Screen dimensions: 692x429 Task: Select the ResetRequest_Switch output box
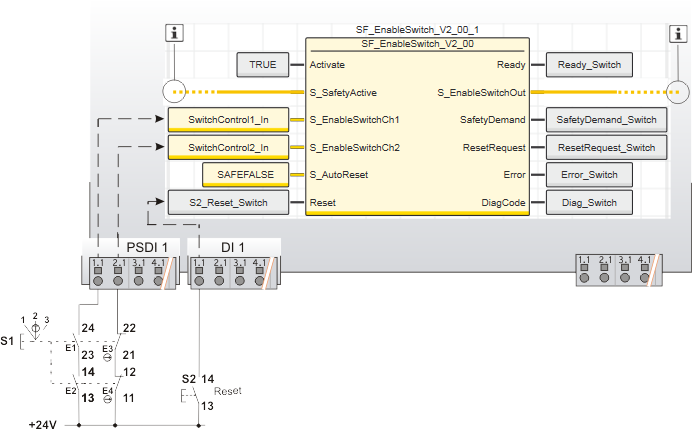point(600,148)
